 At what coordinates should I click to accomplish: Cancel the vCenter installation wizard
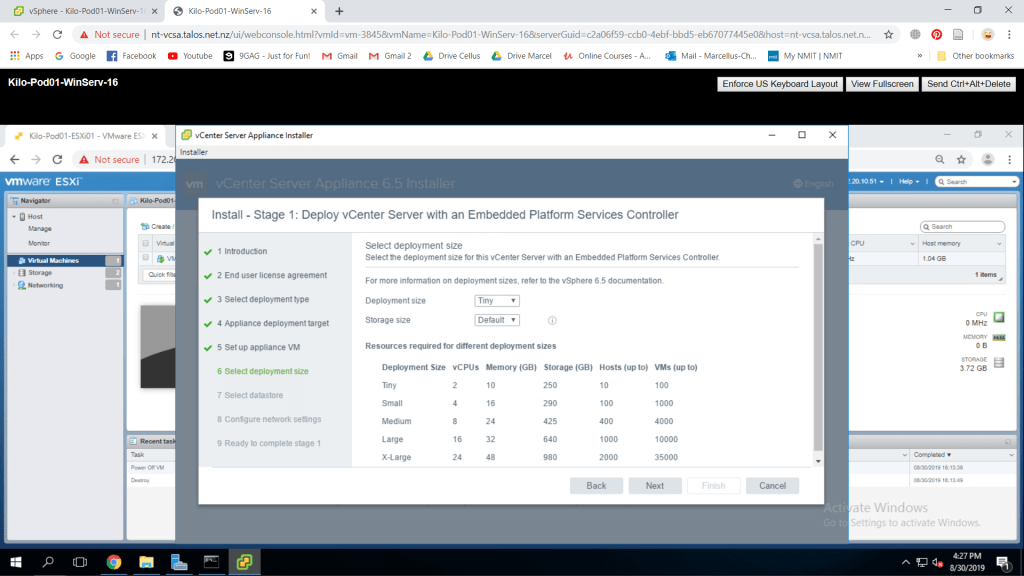pos(772,486)
